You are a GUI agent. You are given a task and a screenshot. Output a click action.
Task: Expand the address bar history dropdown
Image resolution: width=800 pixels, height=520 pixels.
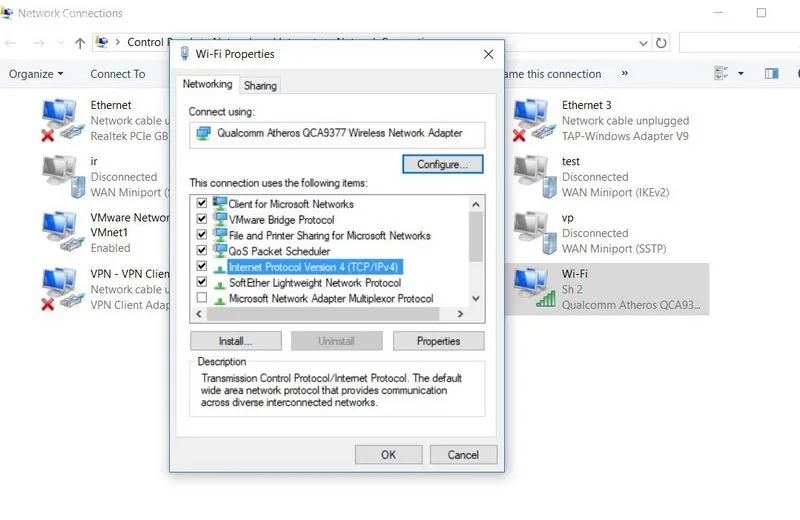coord(643,43)
